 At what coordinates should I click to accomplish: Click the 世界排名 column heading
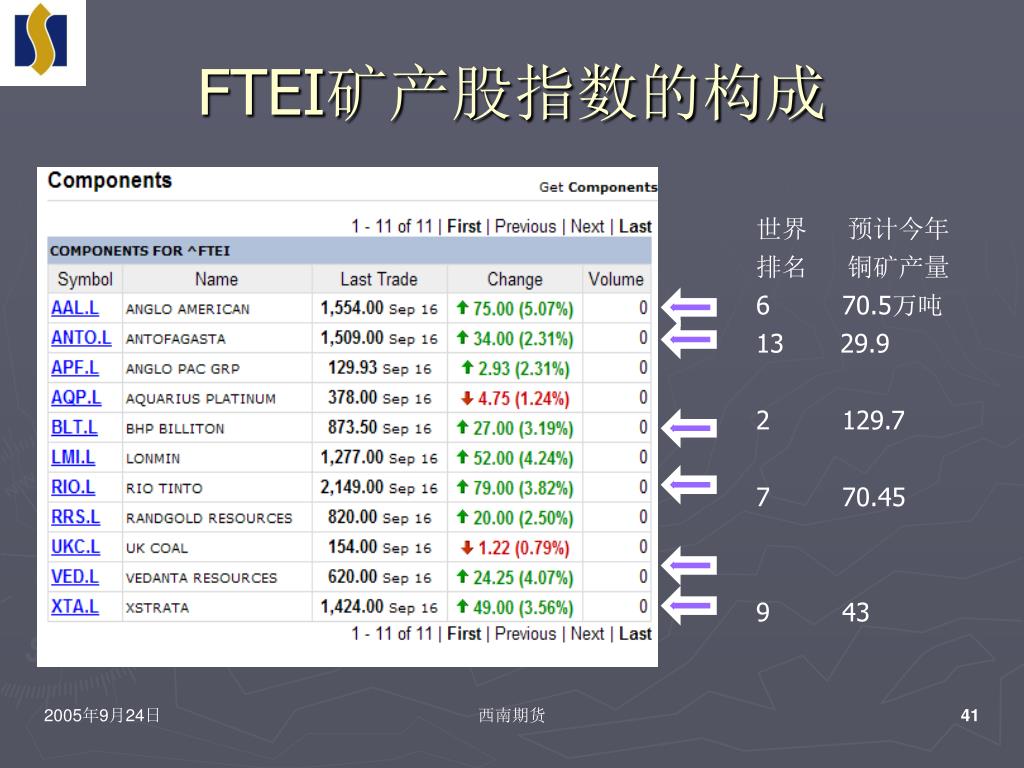point(782,248)
